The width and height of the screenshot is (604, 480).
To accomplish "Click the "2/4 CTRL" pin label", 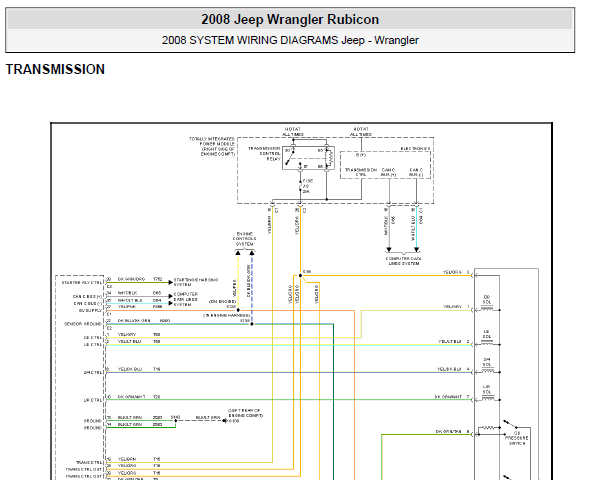I will pos(93,373).
